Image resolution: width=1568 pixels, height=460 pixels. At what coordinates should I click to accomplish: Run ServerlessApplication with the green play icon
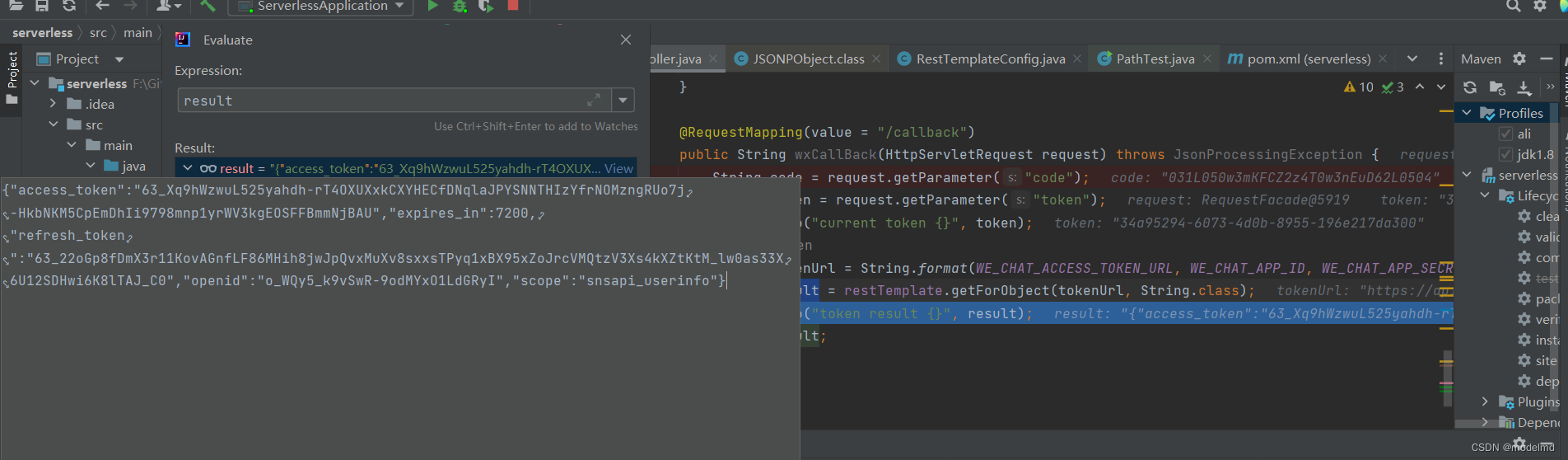coord(432,6)
